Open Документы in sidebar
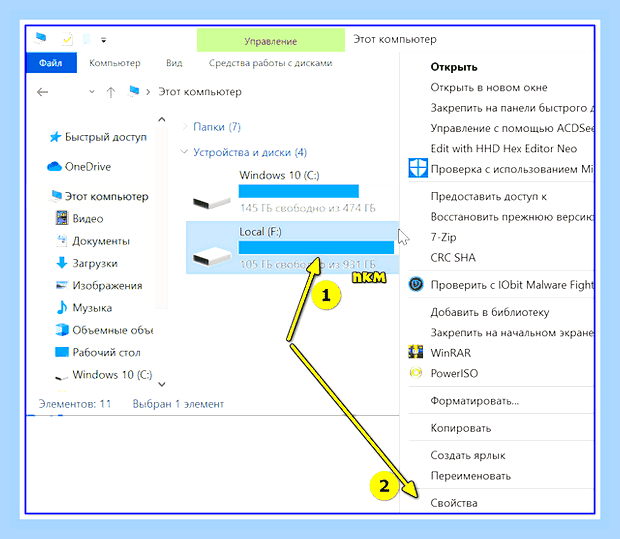Image resolution: width=620 pixels, height=539 pixels. [x=101, y=241]
